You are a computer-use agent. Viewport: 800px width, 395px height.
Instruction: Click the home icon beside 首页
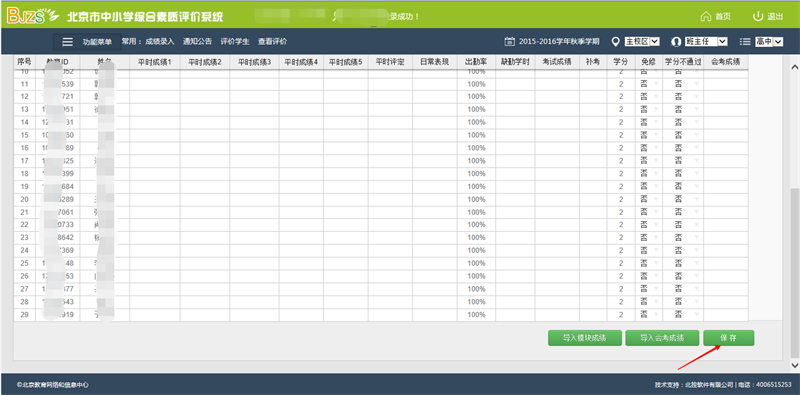tap(706, 16)
